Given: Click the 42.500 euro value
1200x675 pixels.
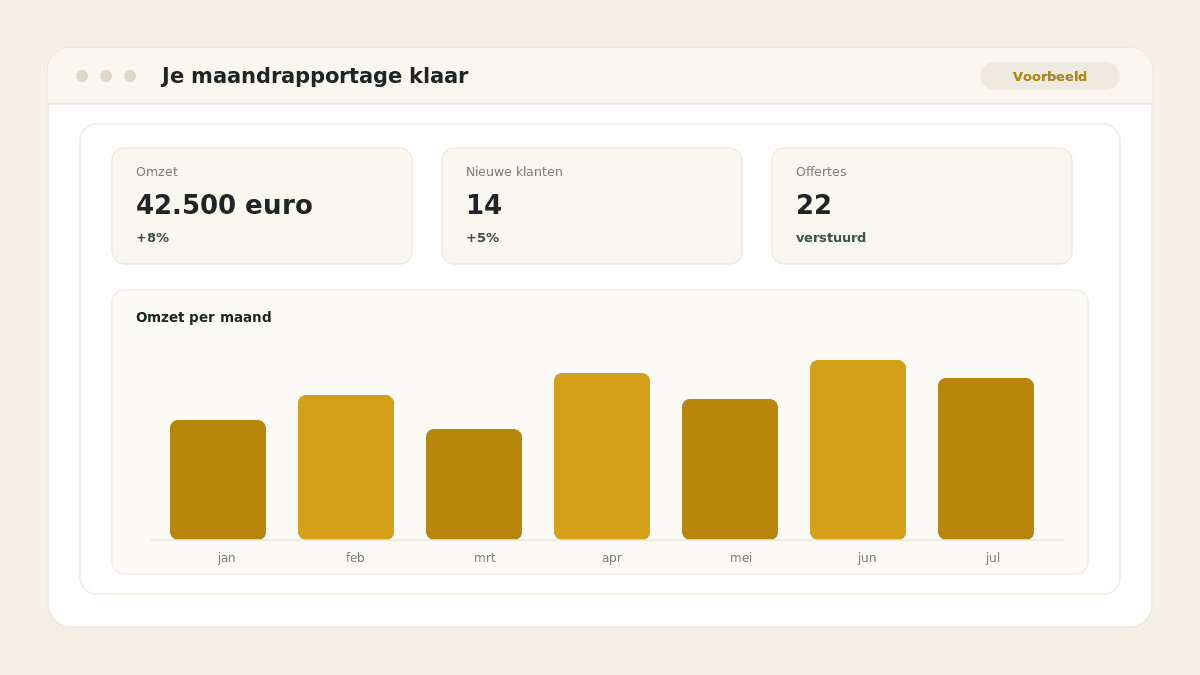Looking at the screenshot, I should 224,205.
